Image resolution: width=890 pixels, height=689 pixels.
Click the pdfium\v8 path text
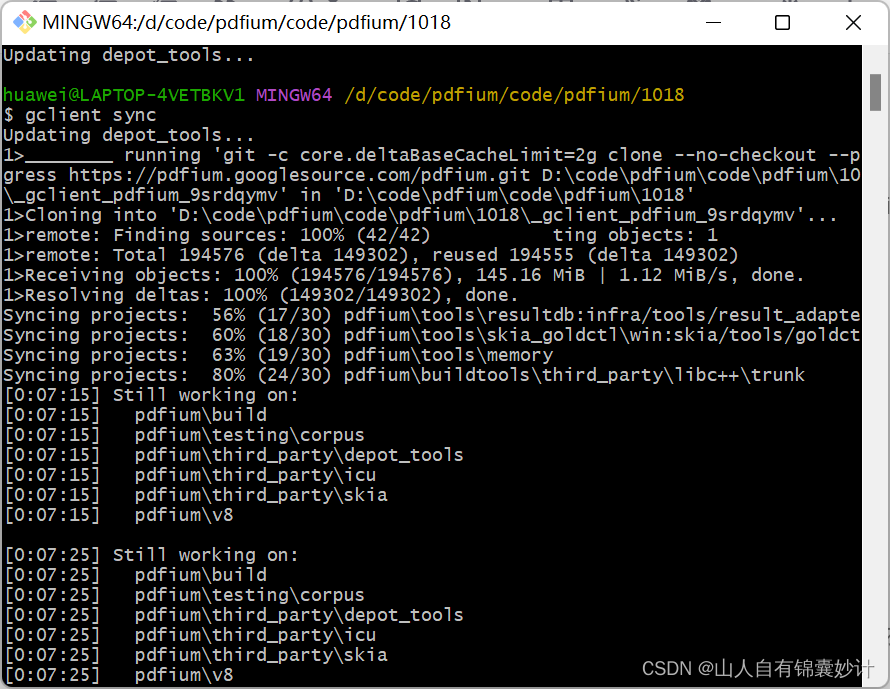pyautogui.click(x=183, y=514)
